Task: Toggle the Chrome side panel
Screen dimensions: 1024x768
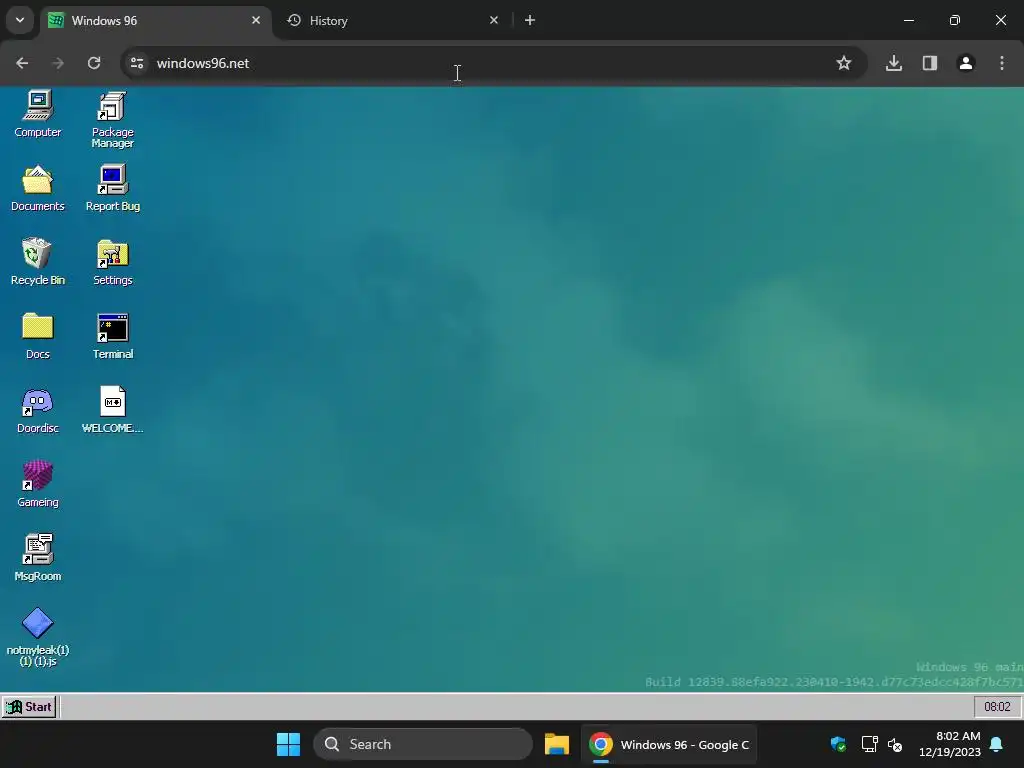Action: click(929, 63)
